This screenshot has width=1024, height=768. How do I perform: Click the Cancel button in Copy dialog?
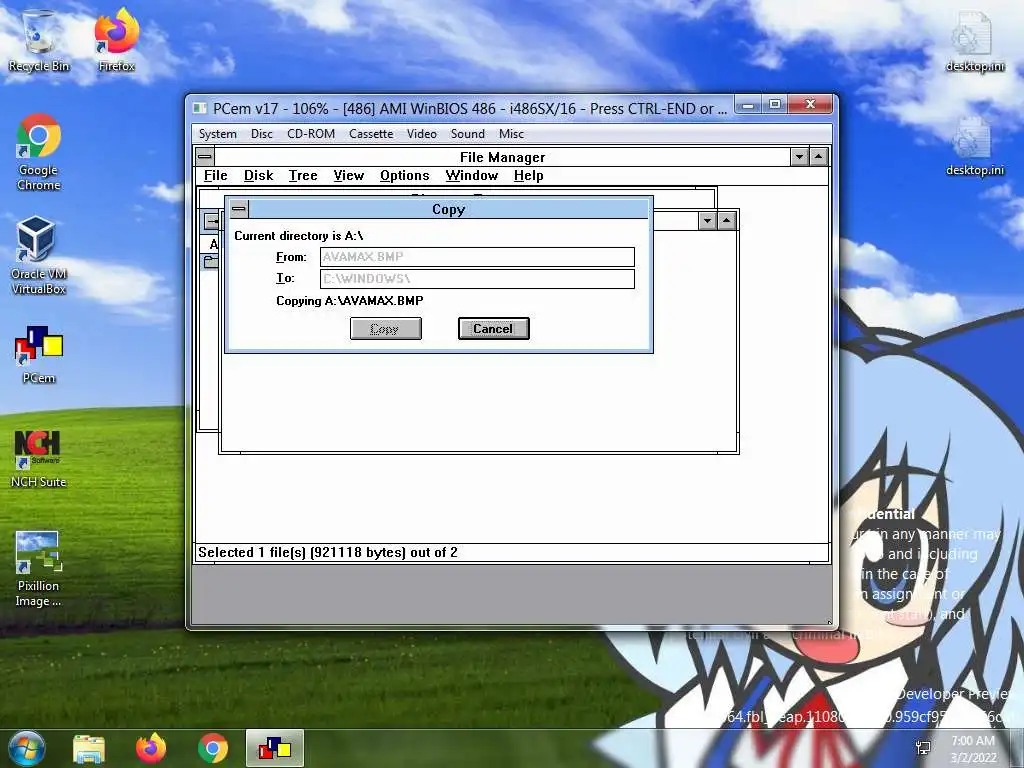pos(494,328)
